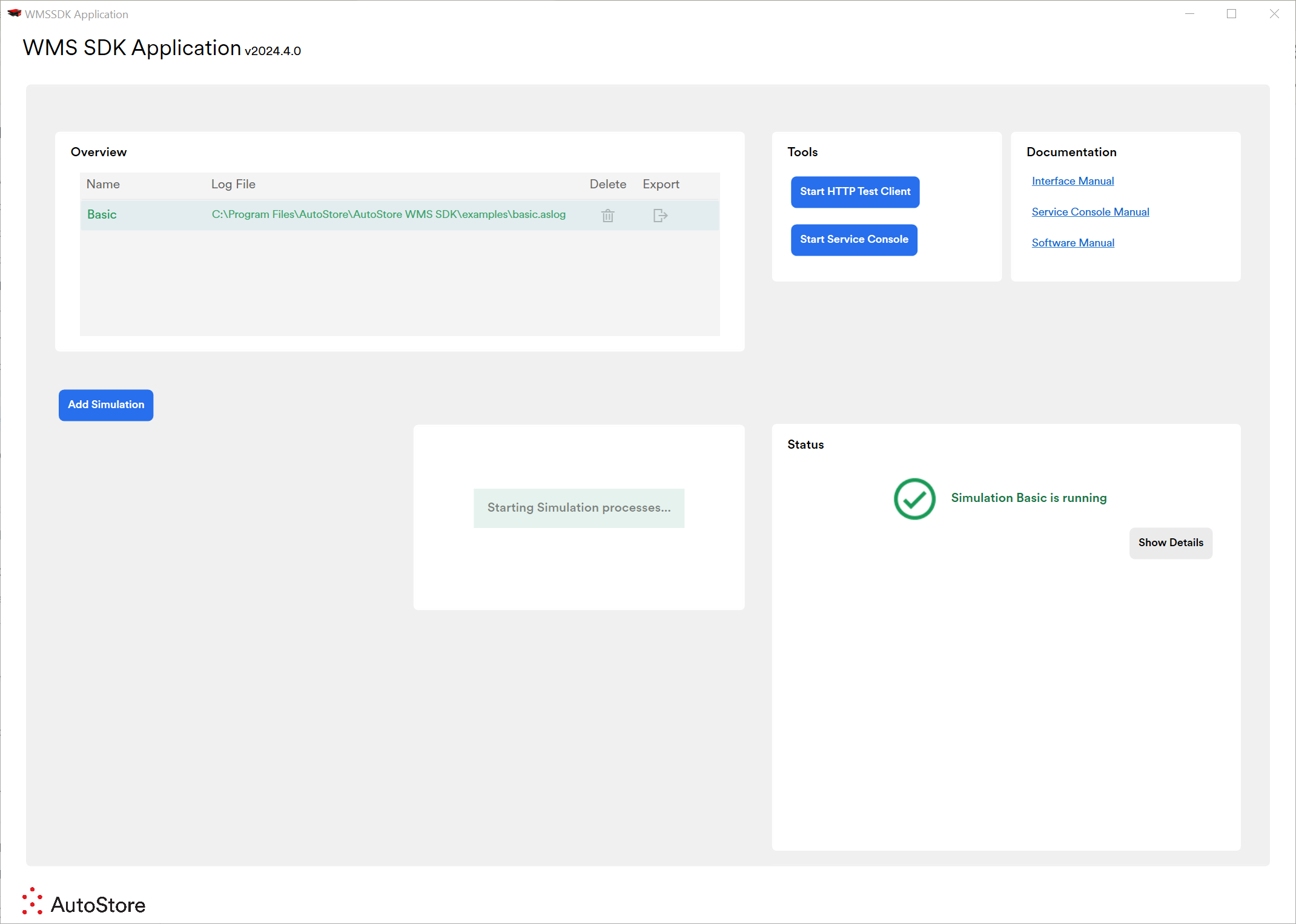Viewport: 1296px width, 924px height.
Task: Click the WMS SDK Application title text
Action: [x=132, y=48]
